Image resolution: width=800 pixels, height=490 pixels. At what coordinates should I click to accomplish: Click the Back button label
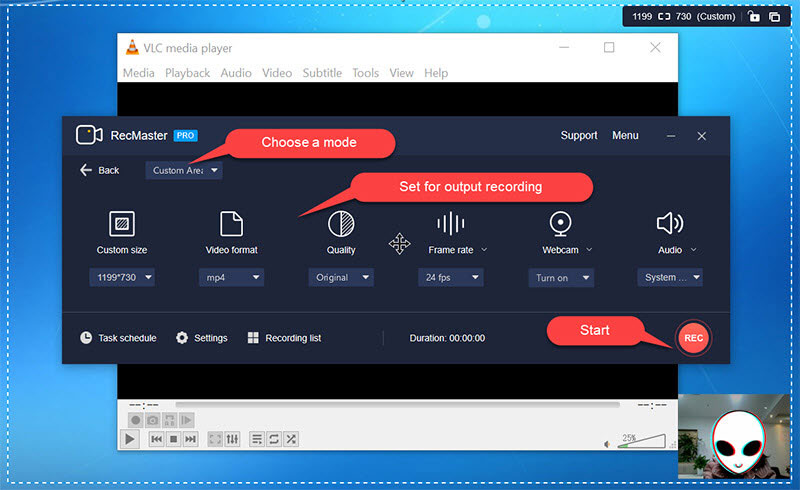109,170
